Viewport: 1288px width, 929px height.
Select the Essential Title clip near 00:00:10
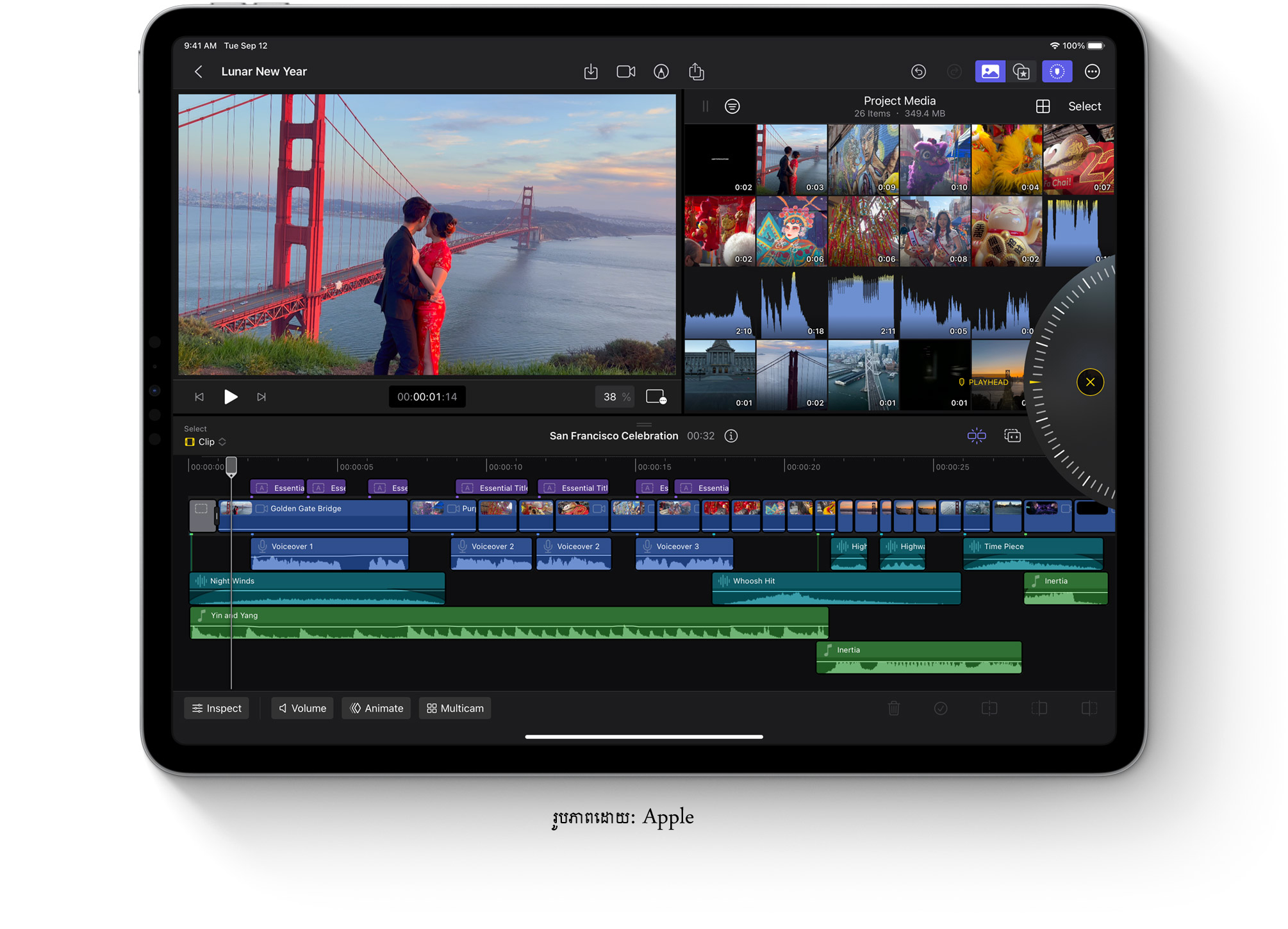(x=492, y=488)
